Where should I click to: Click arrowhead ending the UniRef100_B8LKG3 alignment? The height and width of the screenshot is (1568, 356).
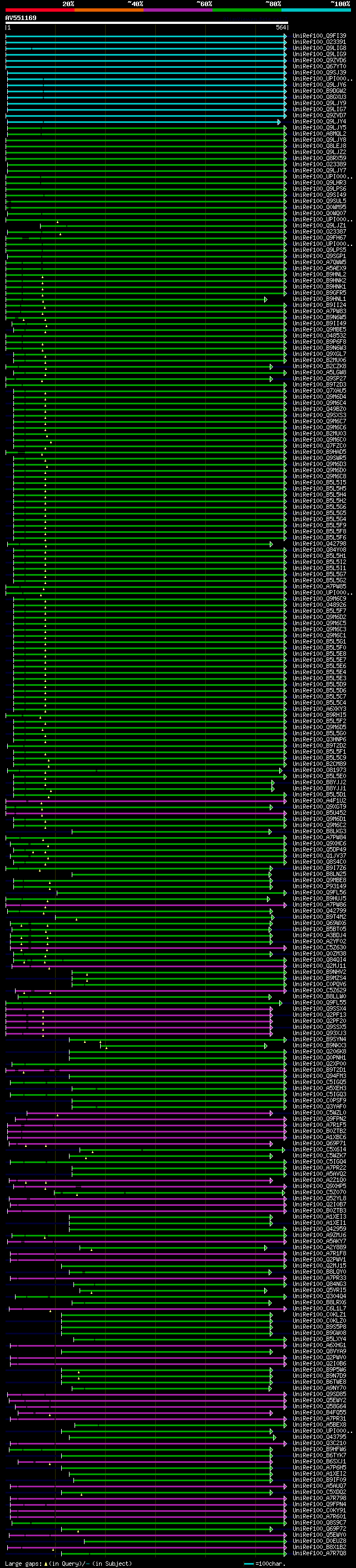[270, 832]
